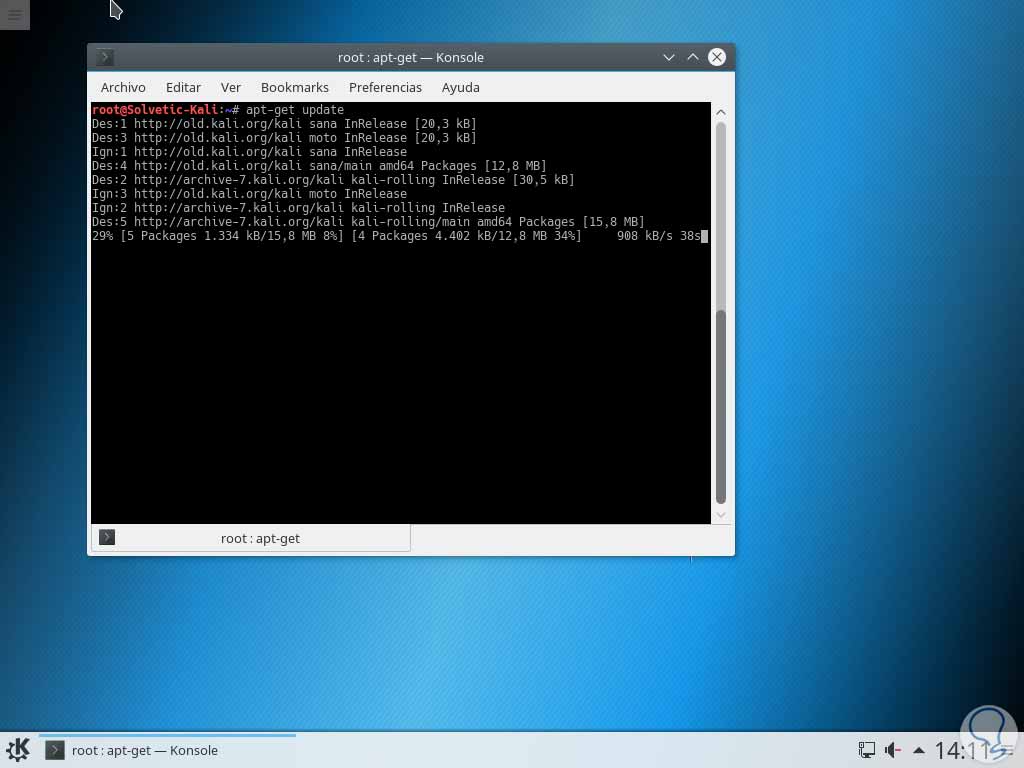
Task: Click the 'Des:3' moto InRelease output line
Action: coord(284,138)
